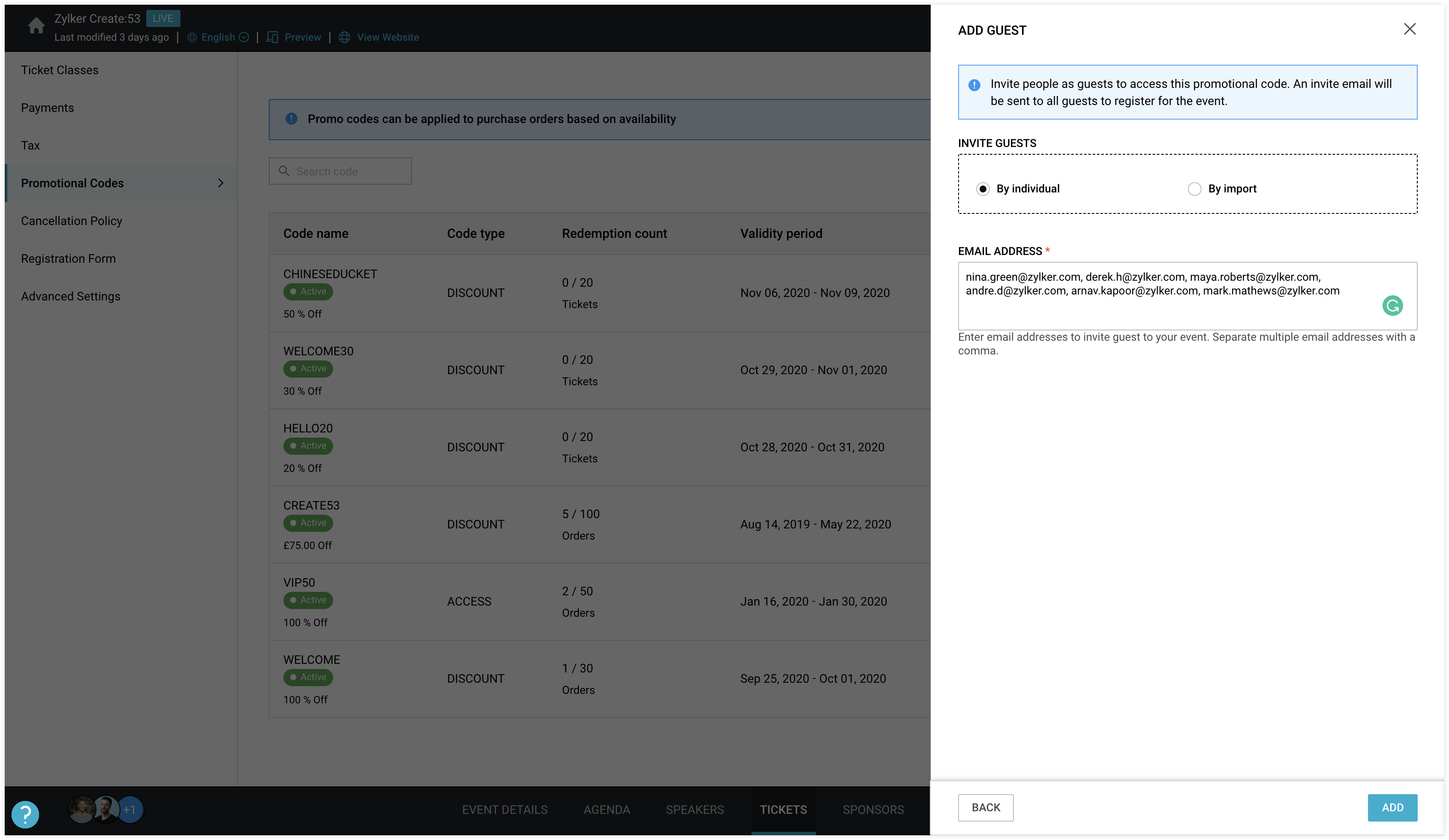Switch to the Speakers tab
The width and height of the screenshot is (1449, 840).
[694, 810]
